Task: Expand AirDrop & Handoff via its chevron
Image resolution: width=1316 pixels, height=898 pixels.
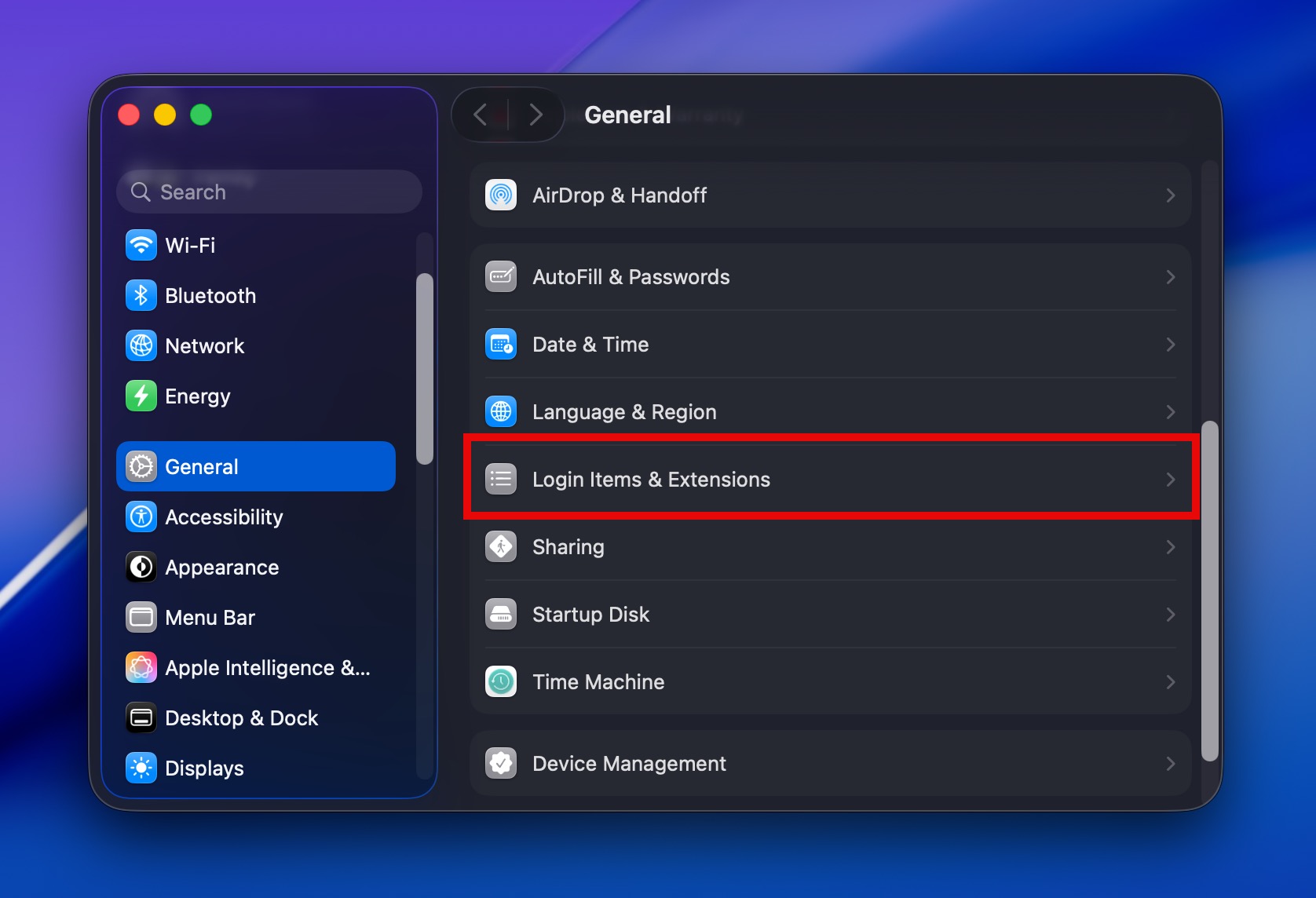Action: tap(1170, 195)
